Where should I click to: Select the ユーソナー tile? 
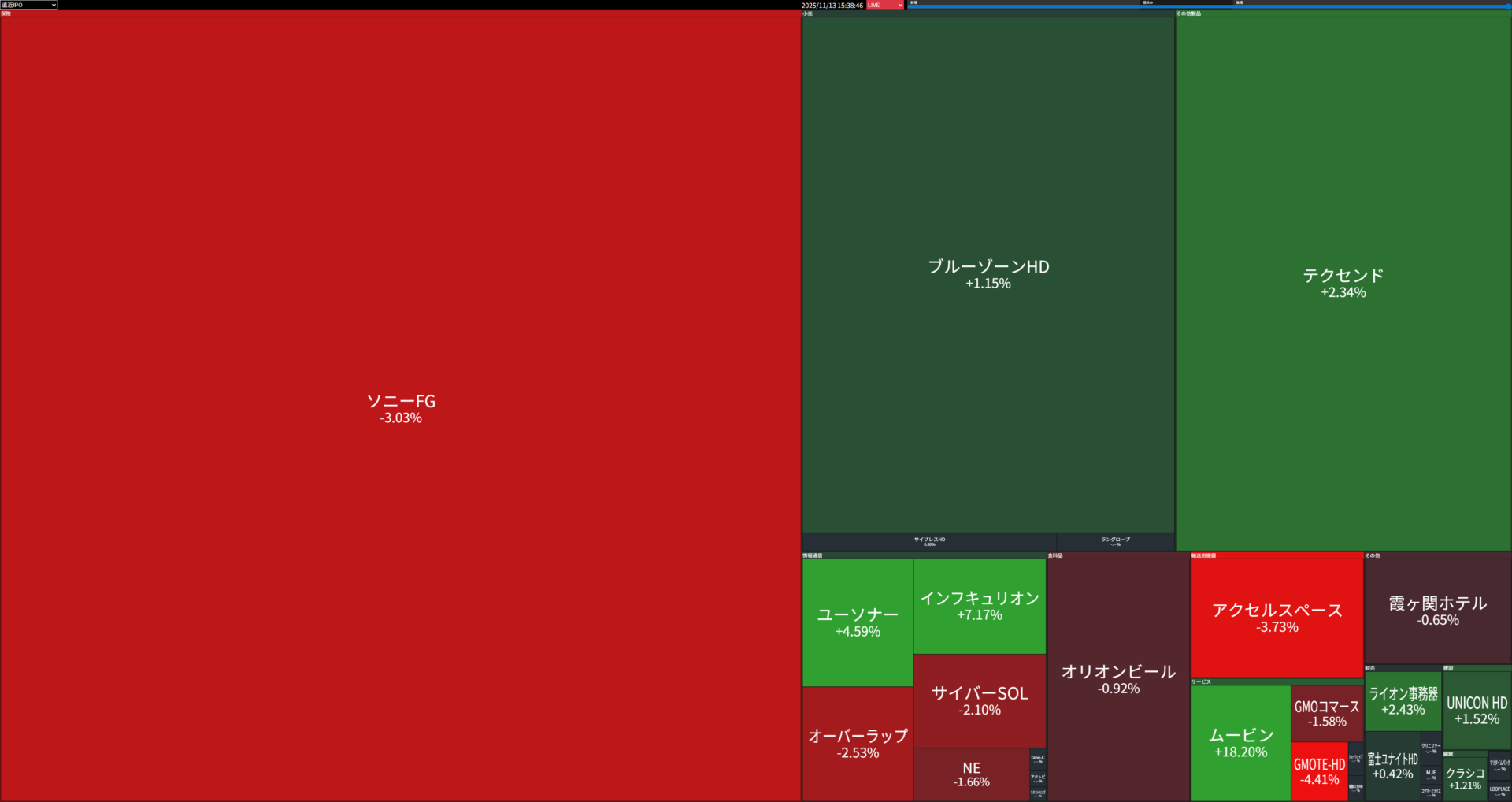[858, 622]
